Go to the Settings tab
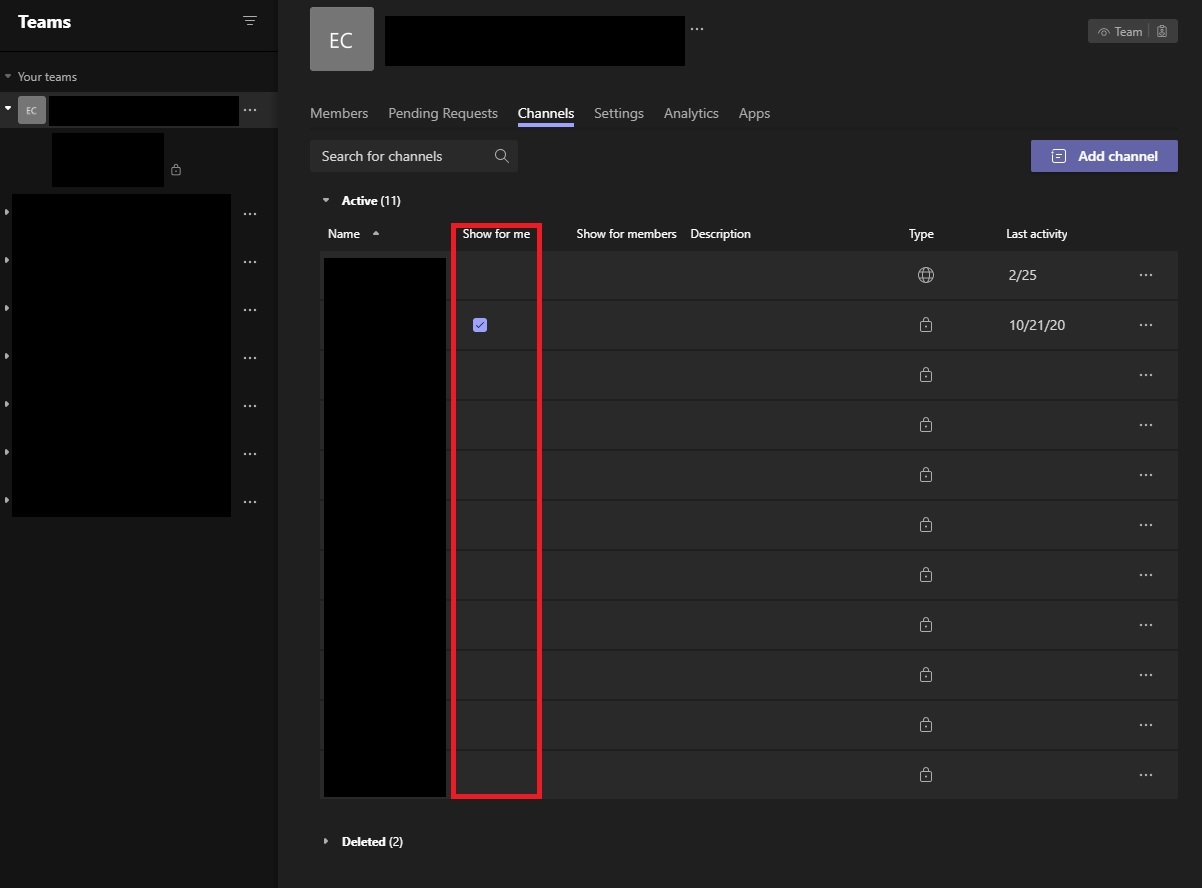This screenshot has width=1202, height=888. point(619,113)
